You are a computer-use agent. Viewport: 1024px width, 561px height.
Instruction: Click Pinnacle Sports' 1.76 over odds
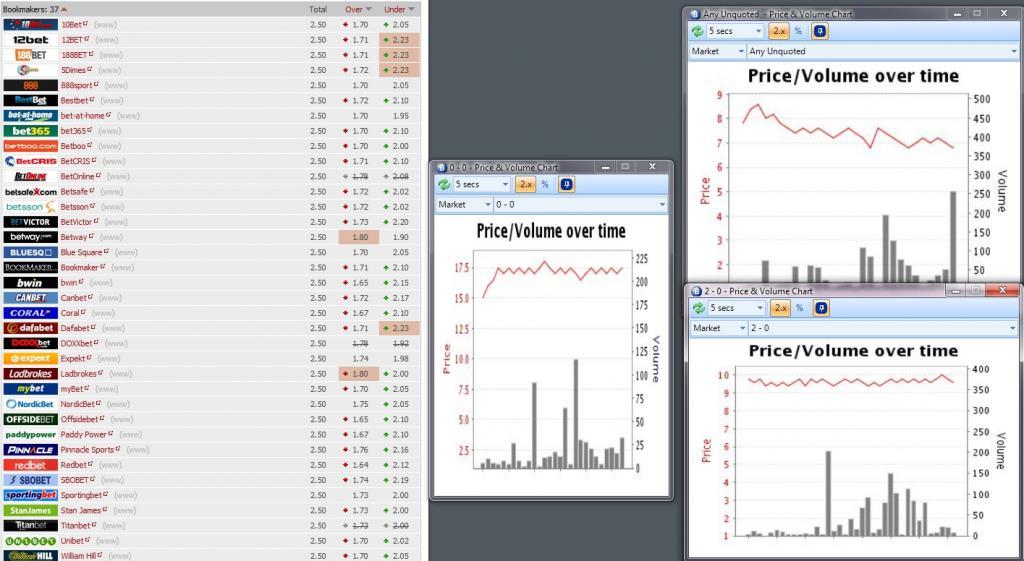pos(360,449)
